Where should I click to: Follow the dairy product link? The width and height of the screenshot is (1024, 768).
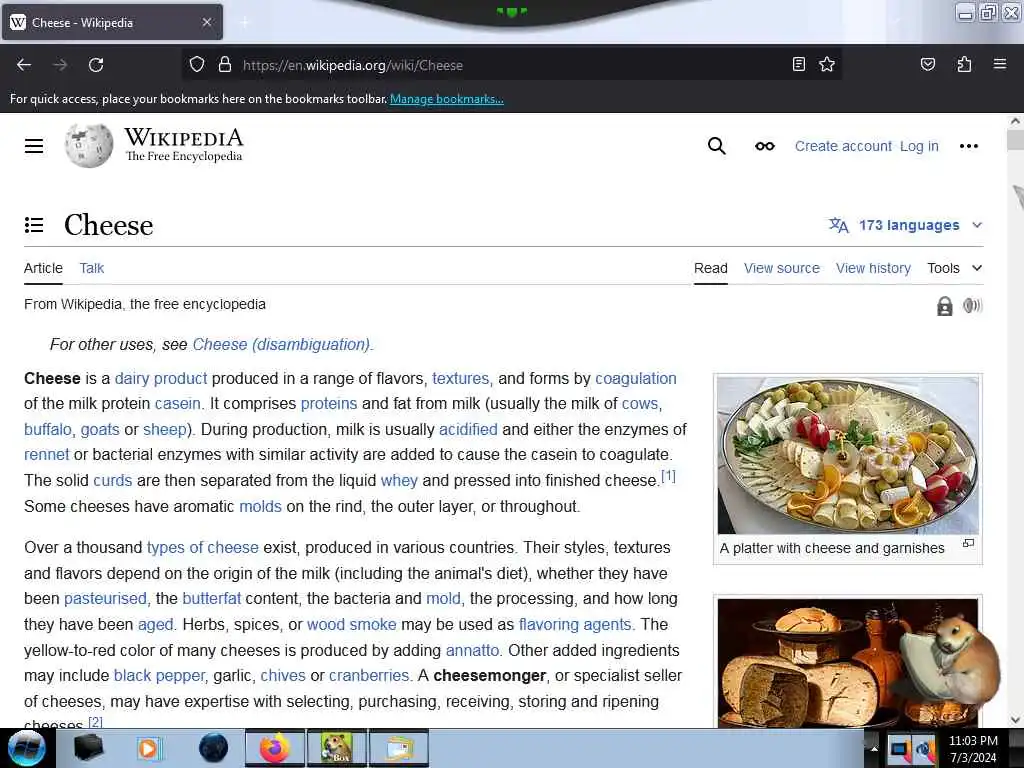[161, 379]
